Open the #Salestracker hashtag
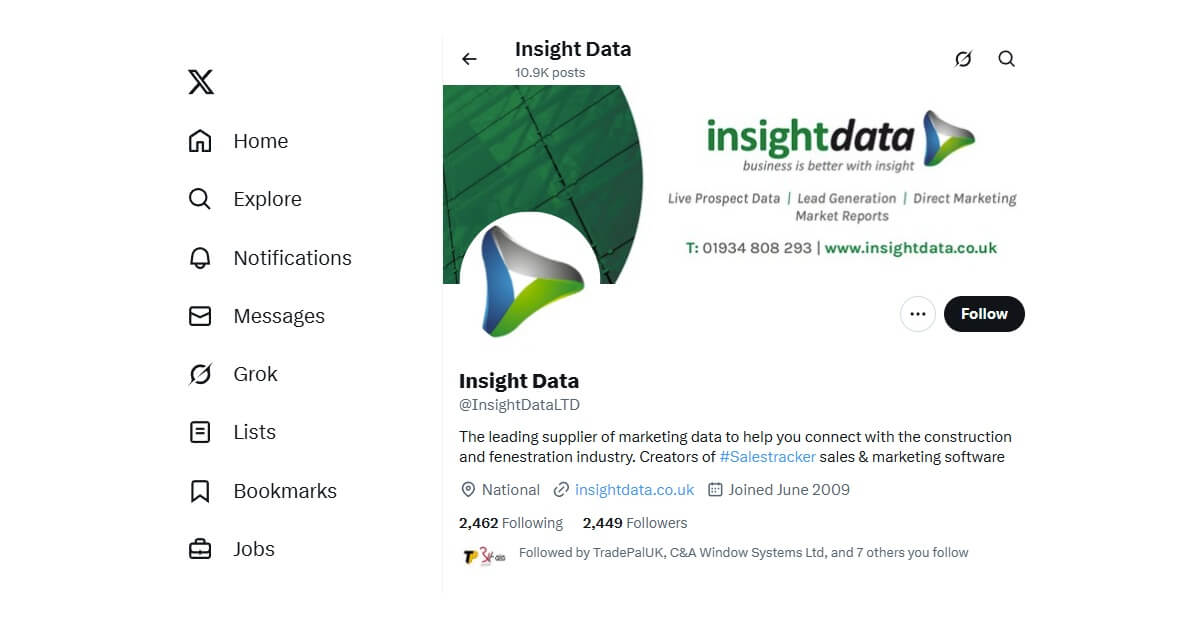Image resolution: width=1200 pixels, height=630 pixels. (768, 457)
